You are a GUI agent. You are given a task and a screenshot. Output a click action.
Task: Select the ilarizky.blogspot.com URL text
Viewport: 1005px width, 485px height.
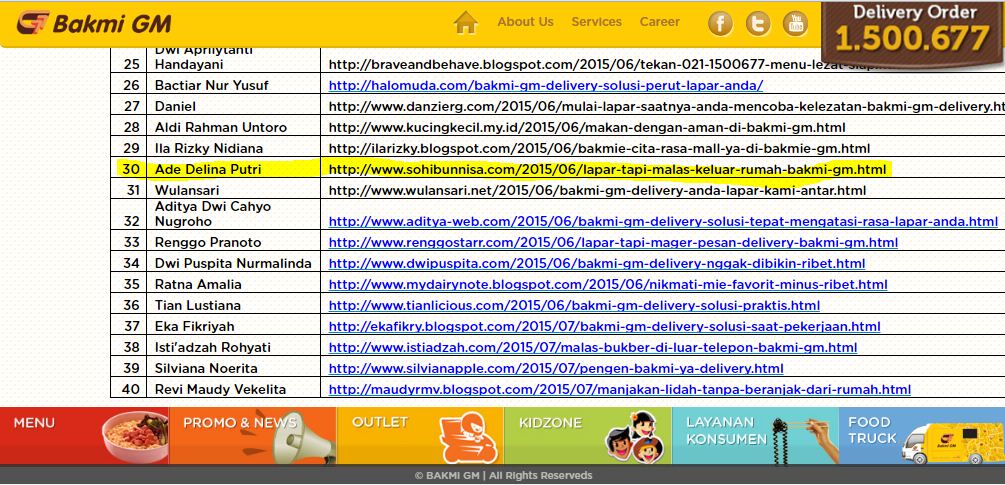tap(599, 149)
